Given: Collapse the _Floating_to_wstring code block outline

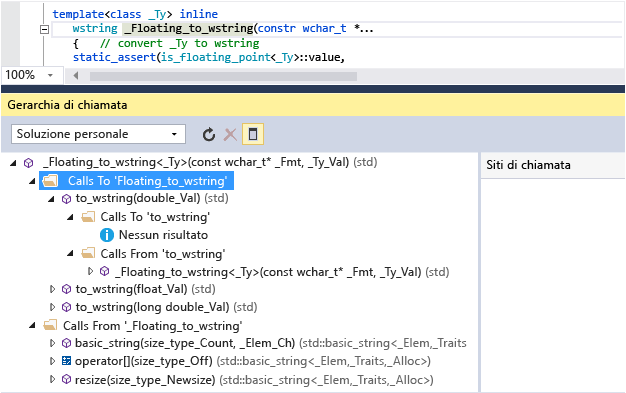Looking at the screenshot, I should (x=44, y=29).
